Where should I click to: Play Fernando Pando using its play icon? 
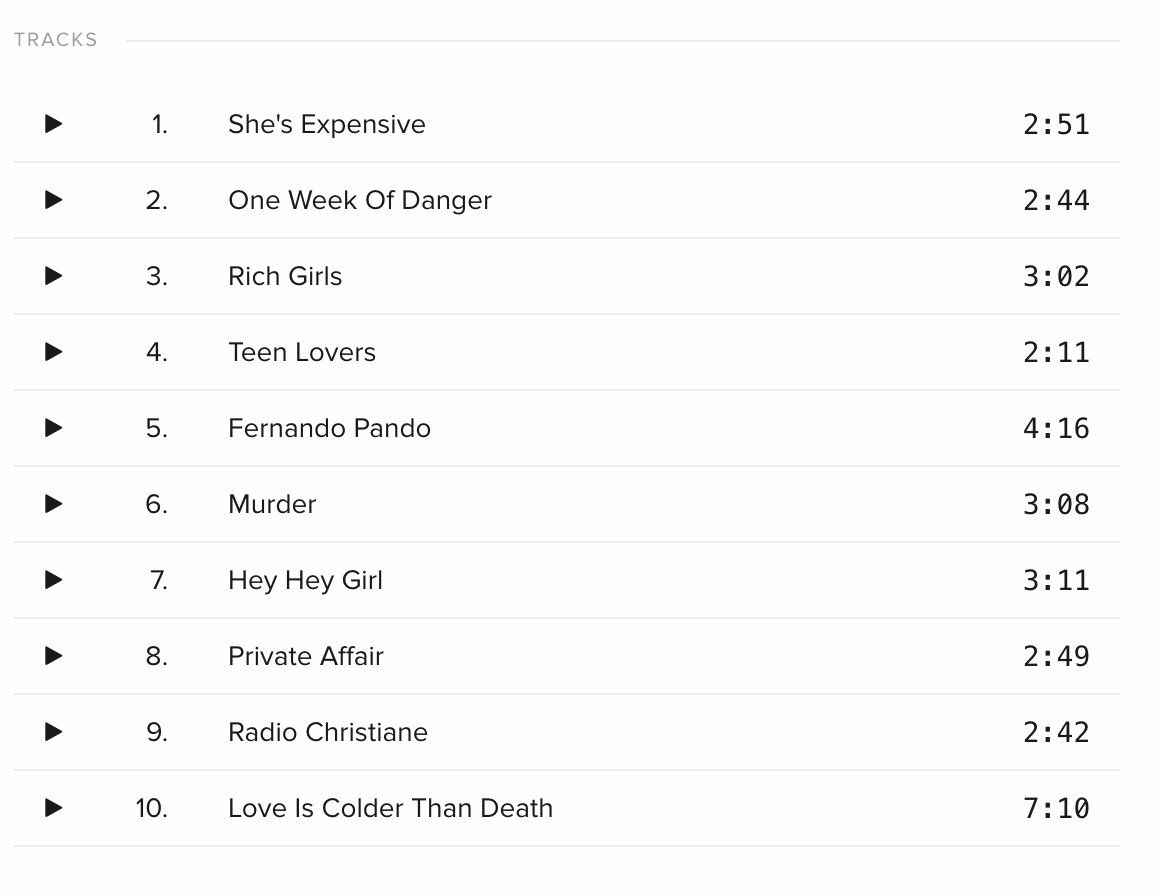pyautogui.click(x=53, y=428)
